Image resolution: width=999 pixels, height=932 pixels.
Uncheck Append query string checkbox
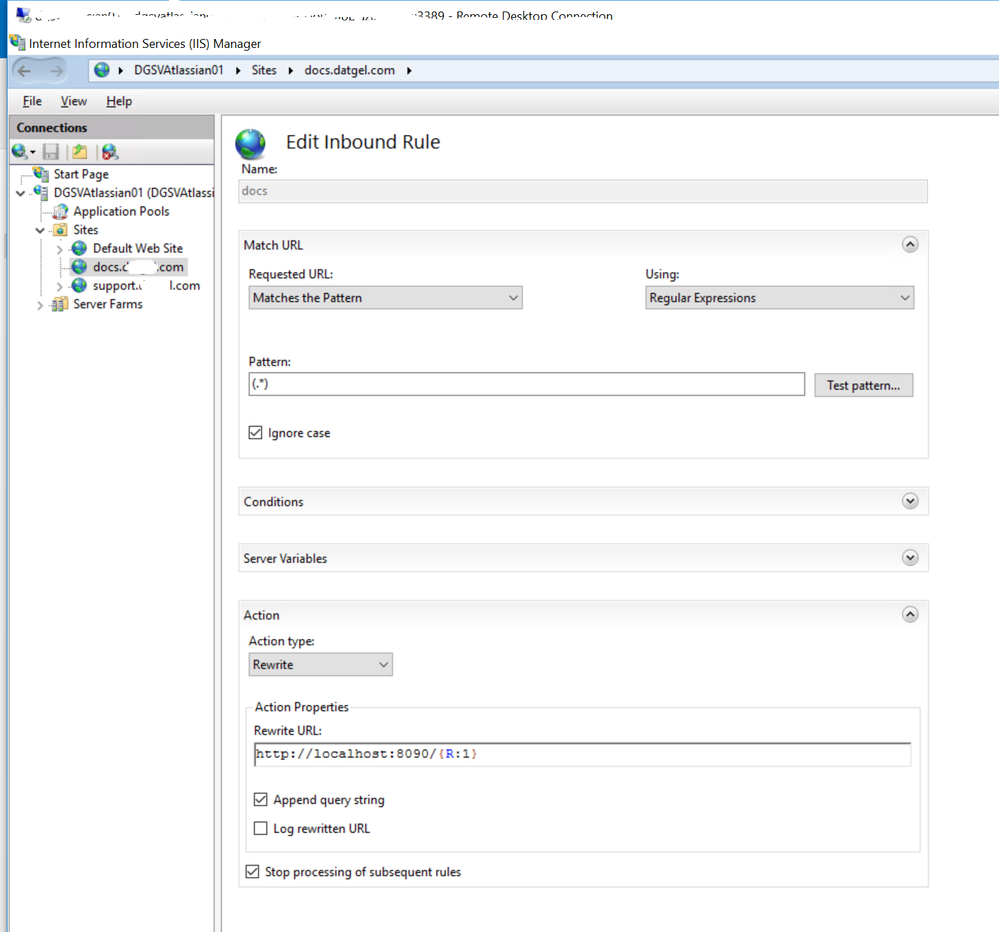pyautogui.click(x=261, y=799)
